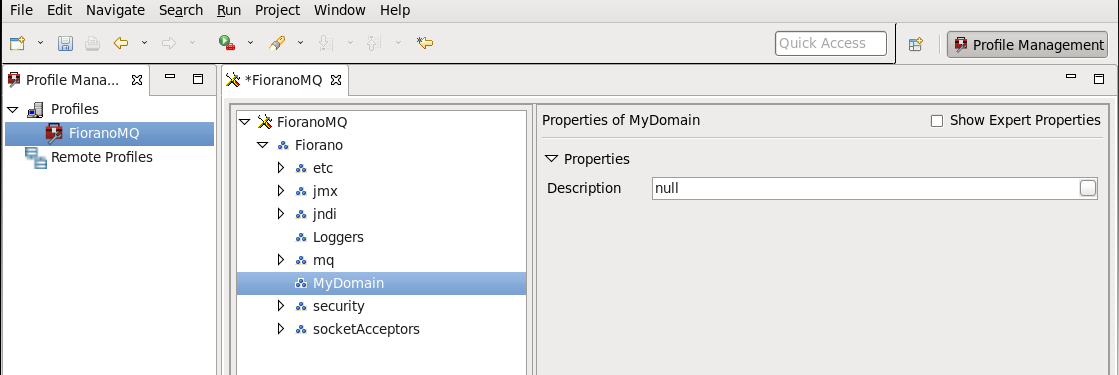Click the New wizard toolbar icon
Image resolution: width=1119 pixels, height=375 pixels.
tap(17, 44)
